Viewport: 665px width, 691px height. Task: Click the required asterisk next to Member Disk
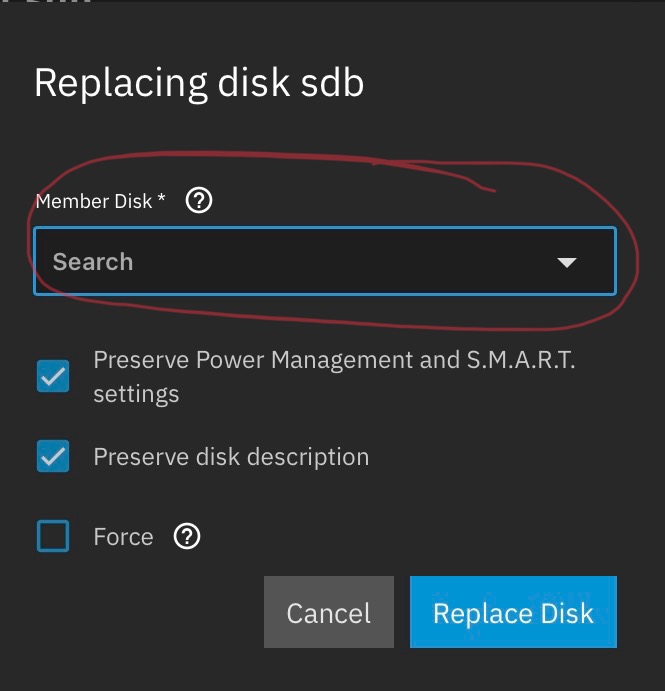161,200
